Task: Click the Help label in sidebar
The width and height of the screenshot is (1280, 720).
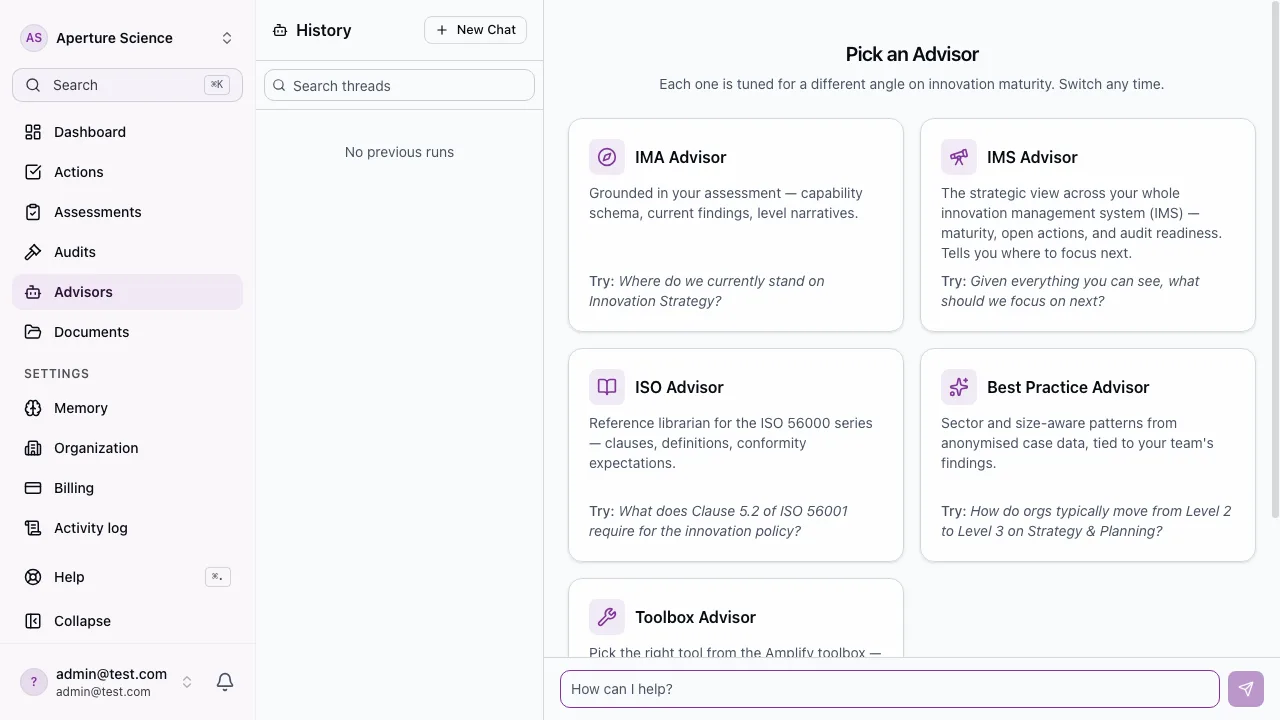Action: click(69, 577)
